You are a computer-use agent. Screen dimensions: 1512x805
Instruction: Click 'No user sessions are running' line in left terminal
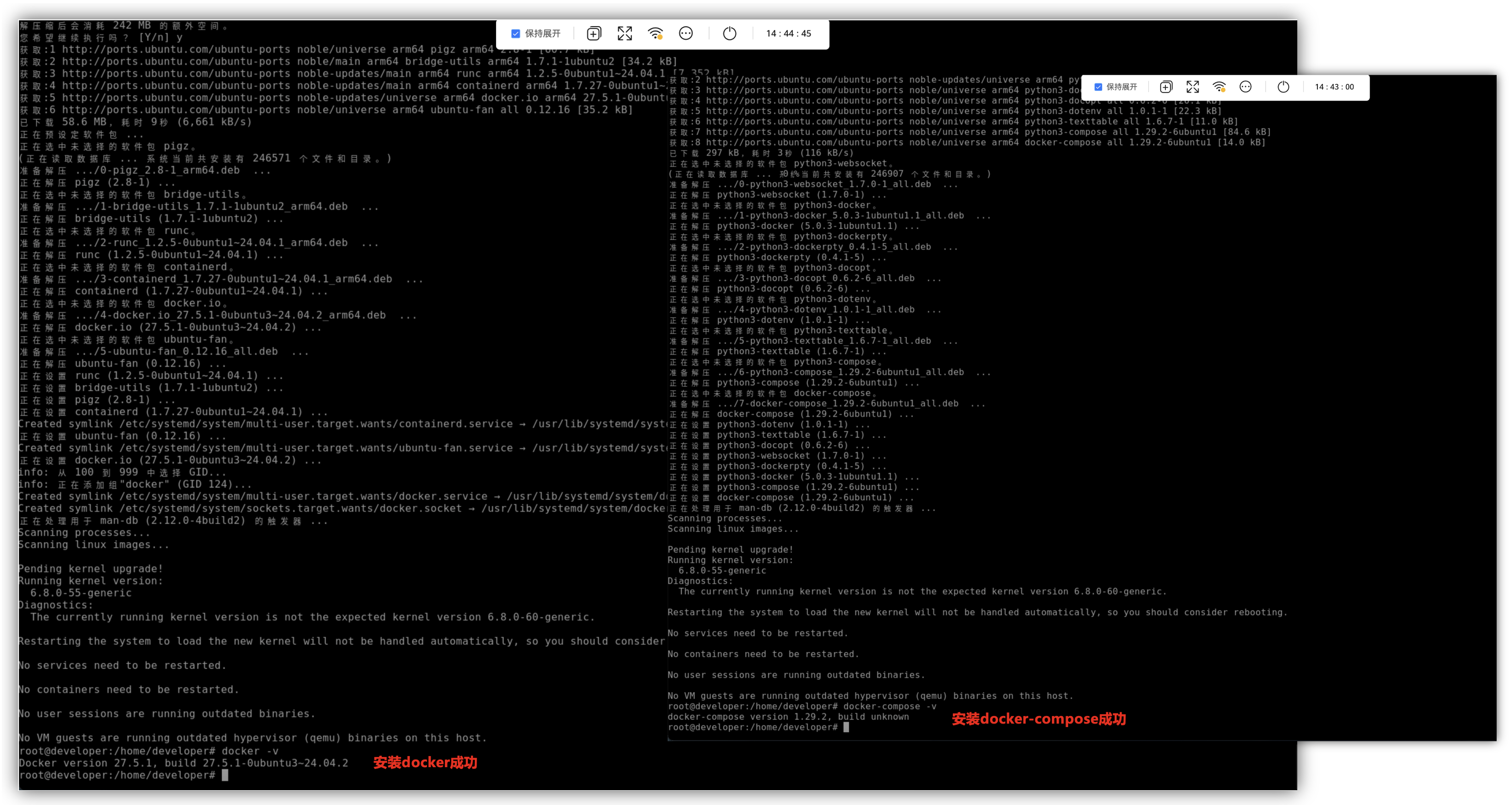tap(167, 713)
